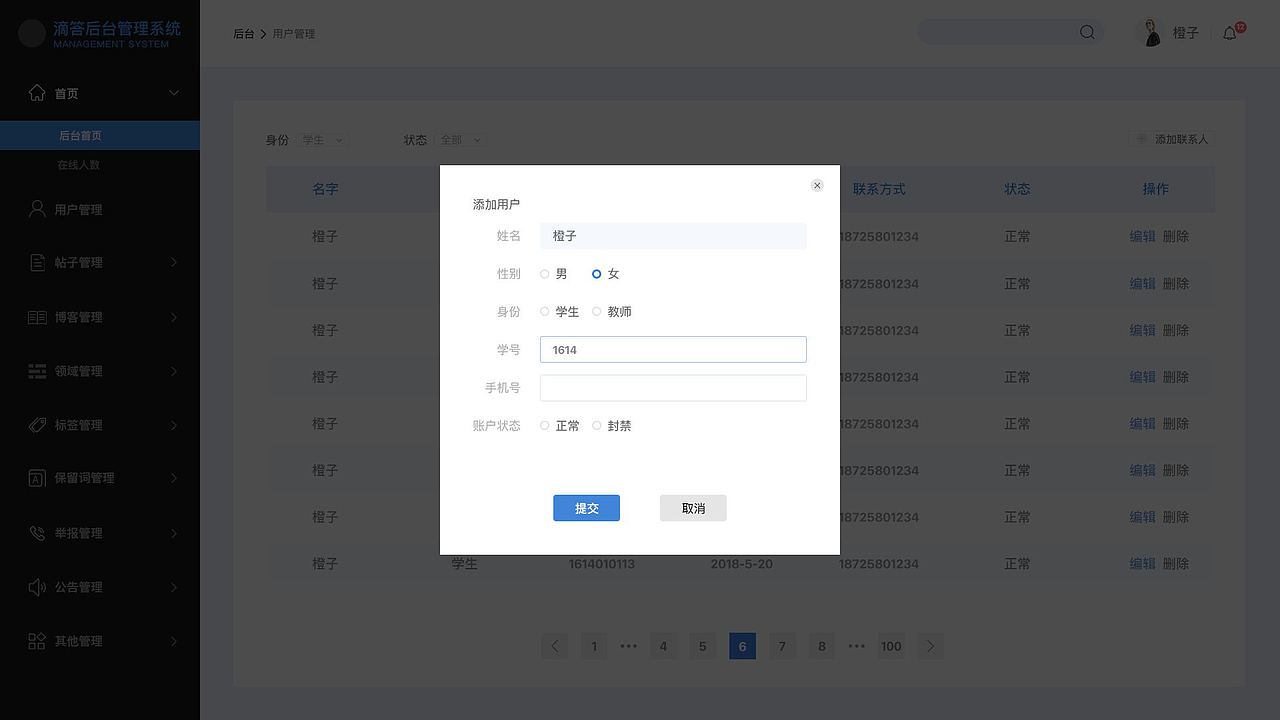Choose 教师 as the identity
This screenshot has width=1280, height=720.
point(597,311)
